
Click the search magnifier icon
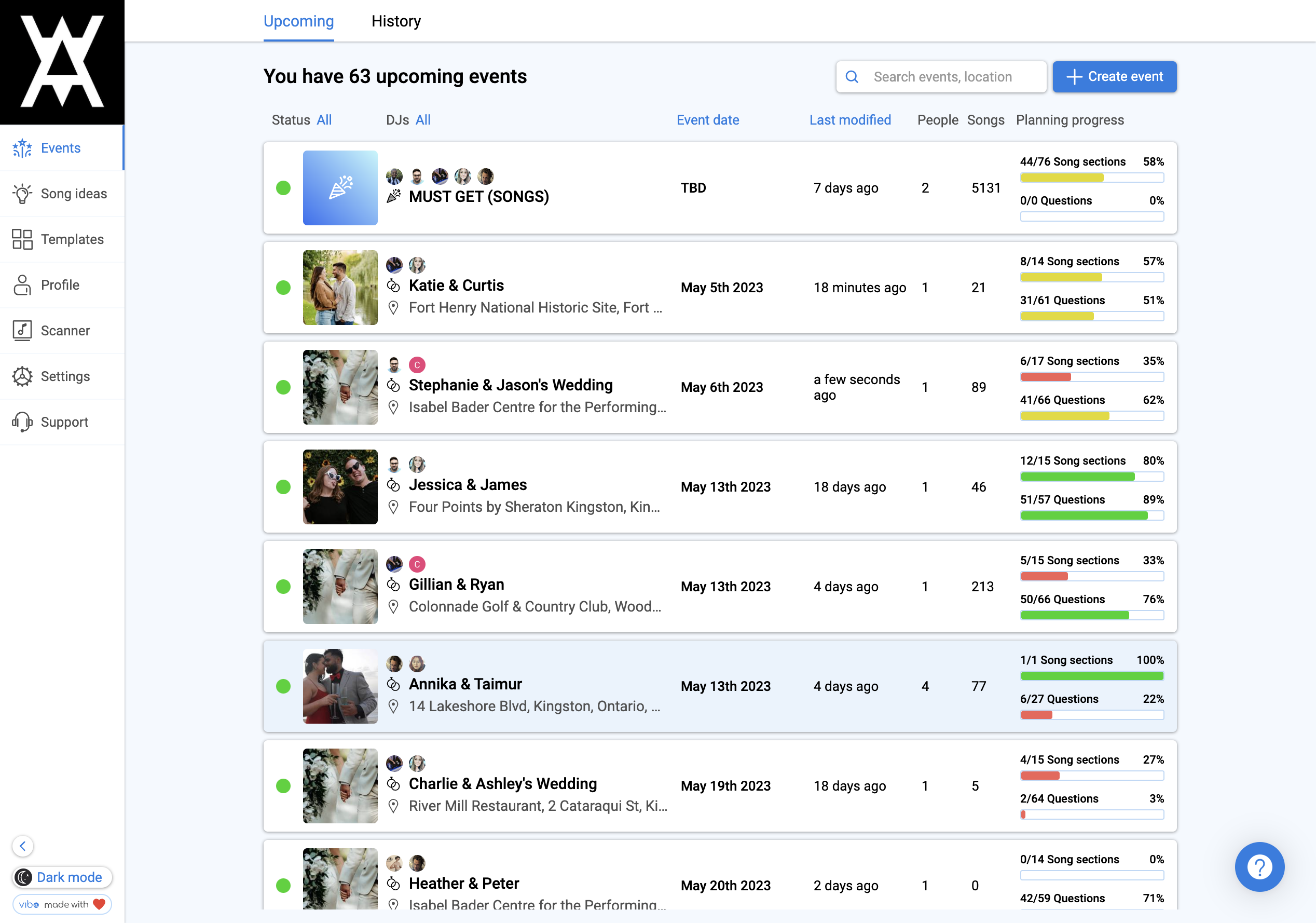click(x=852, y=77)
